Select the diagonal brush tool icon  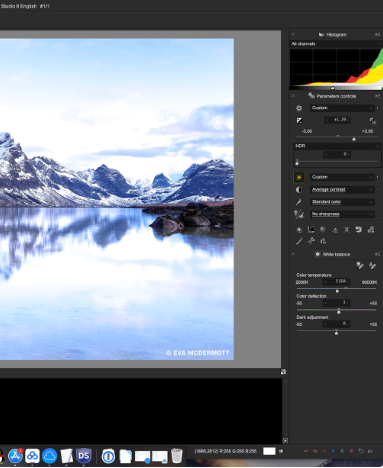pos(299,241)
